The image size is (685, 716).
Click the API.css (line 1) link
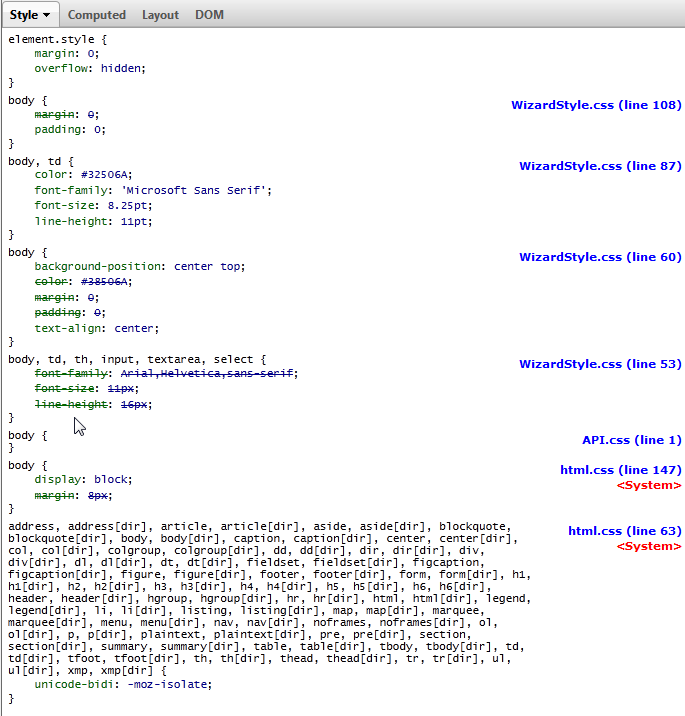631,440
